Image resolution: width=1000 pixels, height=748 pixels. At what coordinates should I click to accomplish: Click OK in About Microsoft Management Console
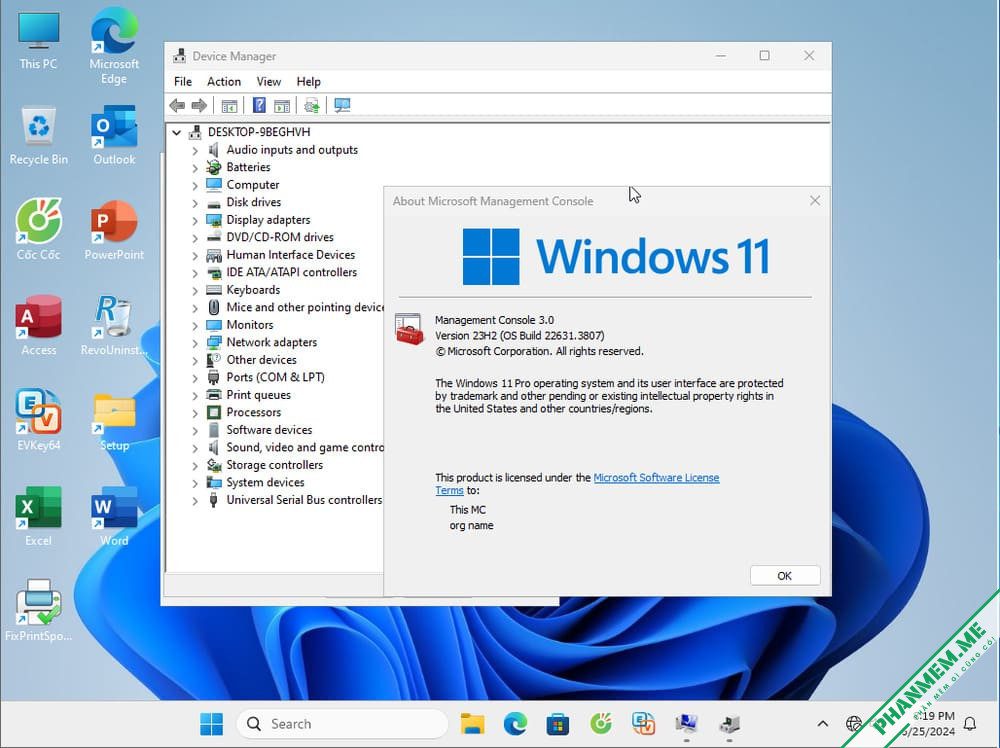click(x=784, y=576)
